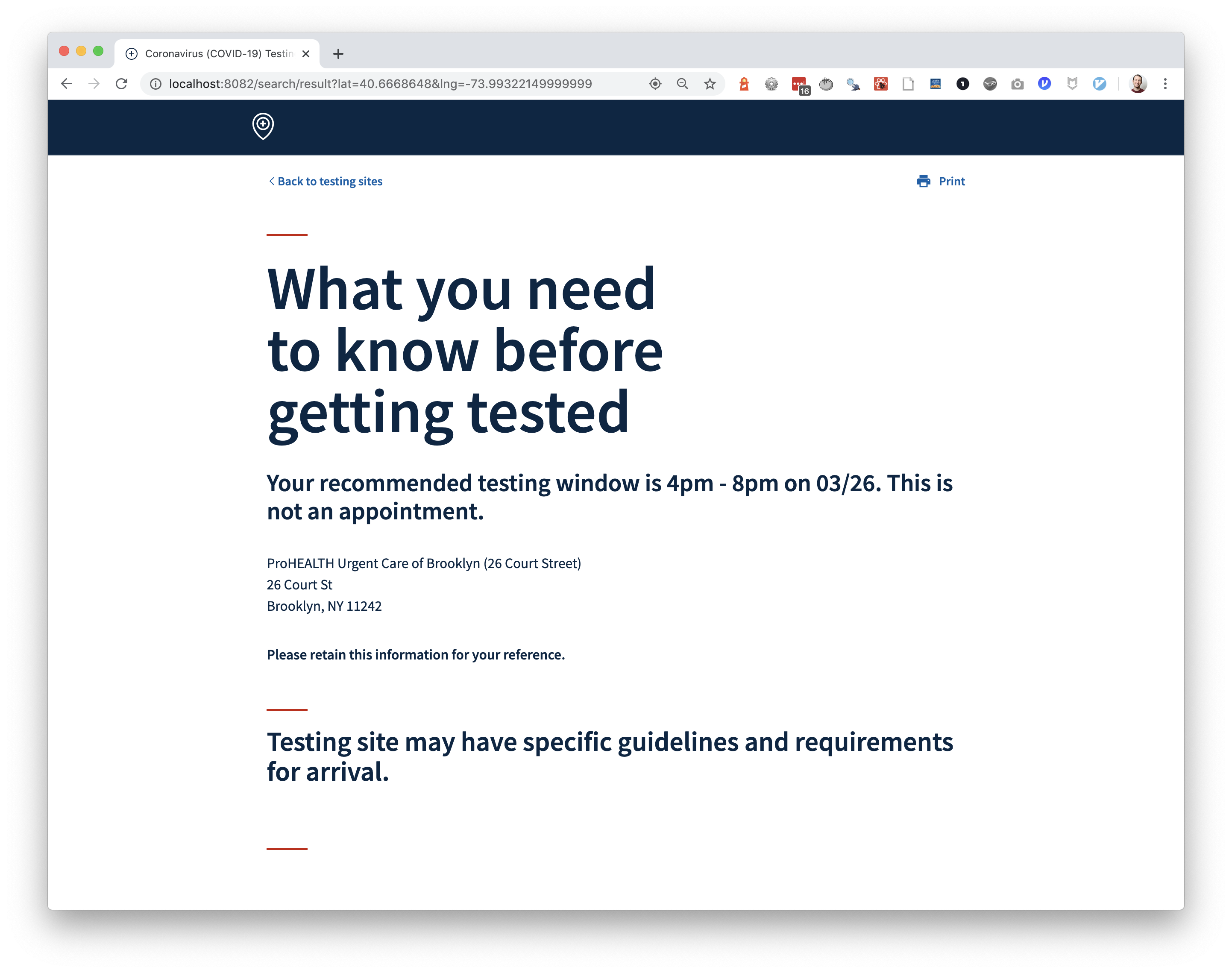Click the map pin logo in header
1232x973 pixels.
pos(263,126)
